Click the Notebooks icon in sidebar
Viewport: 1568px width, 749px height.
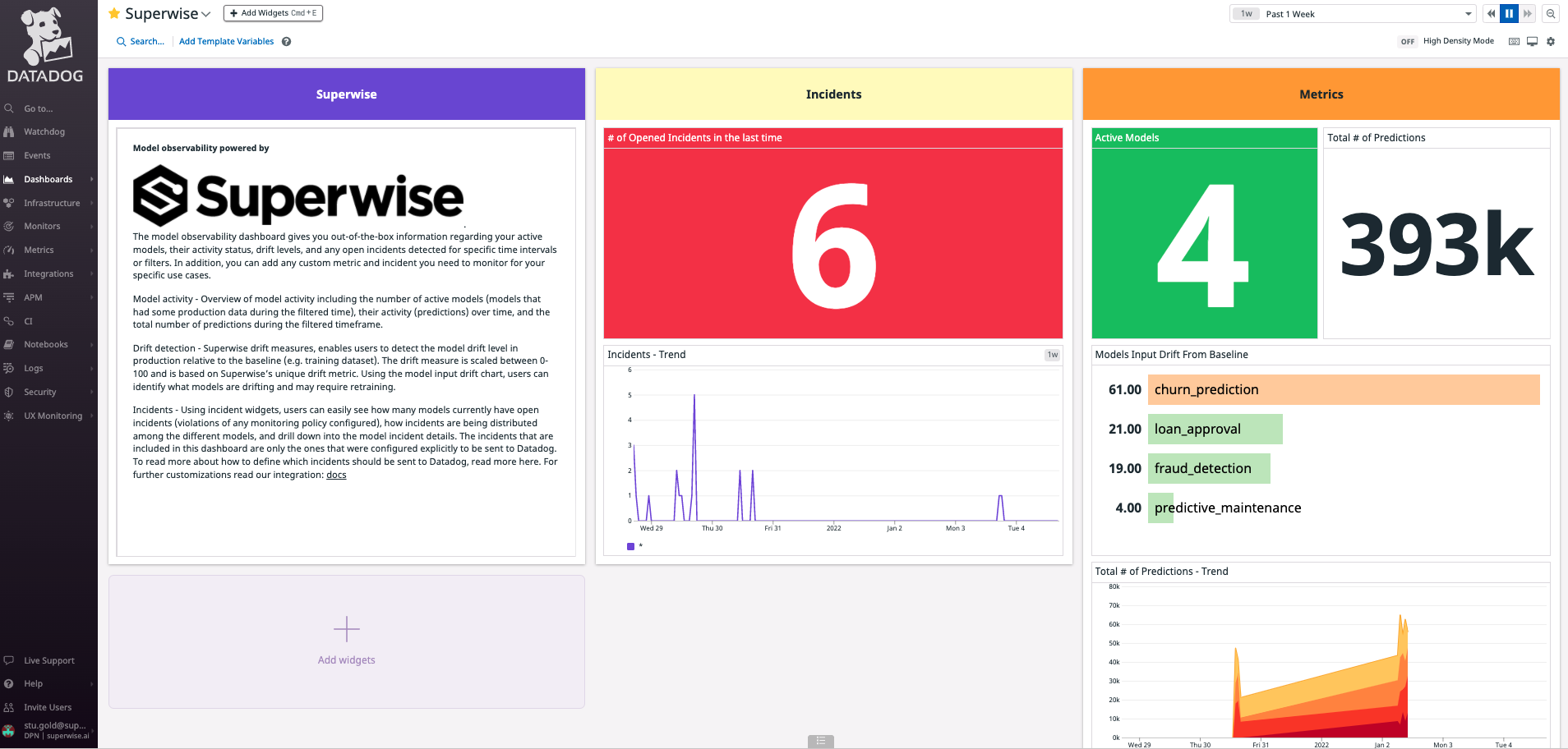point(9,344)
